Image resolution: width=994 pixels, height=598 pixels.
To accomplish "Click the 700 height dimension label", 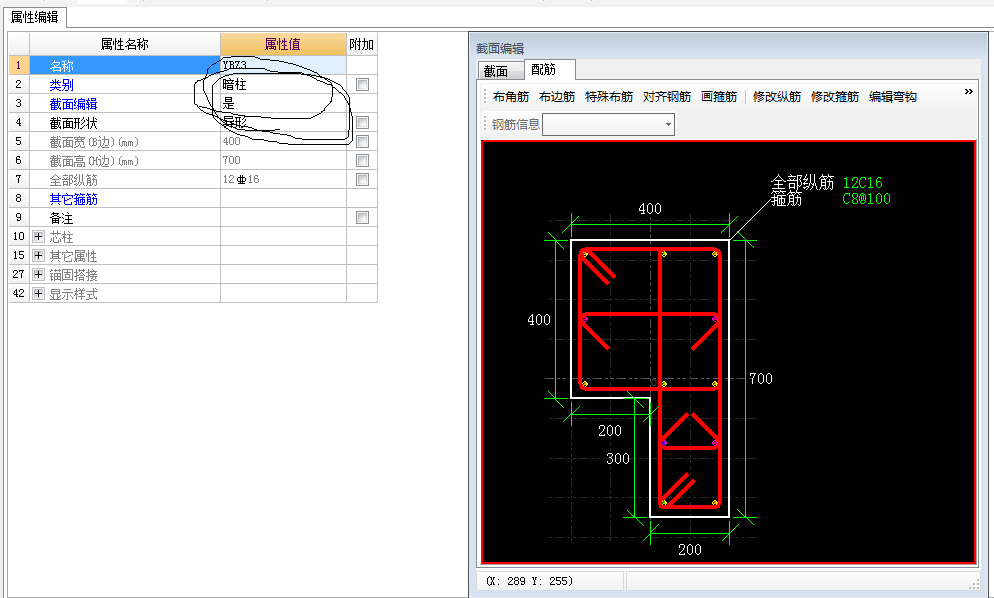I will click(761, 379).
